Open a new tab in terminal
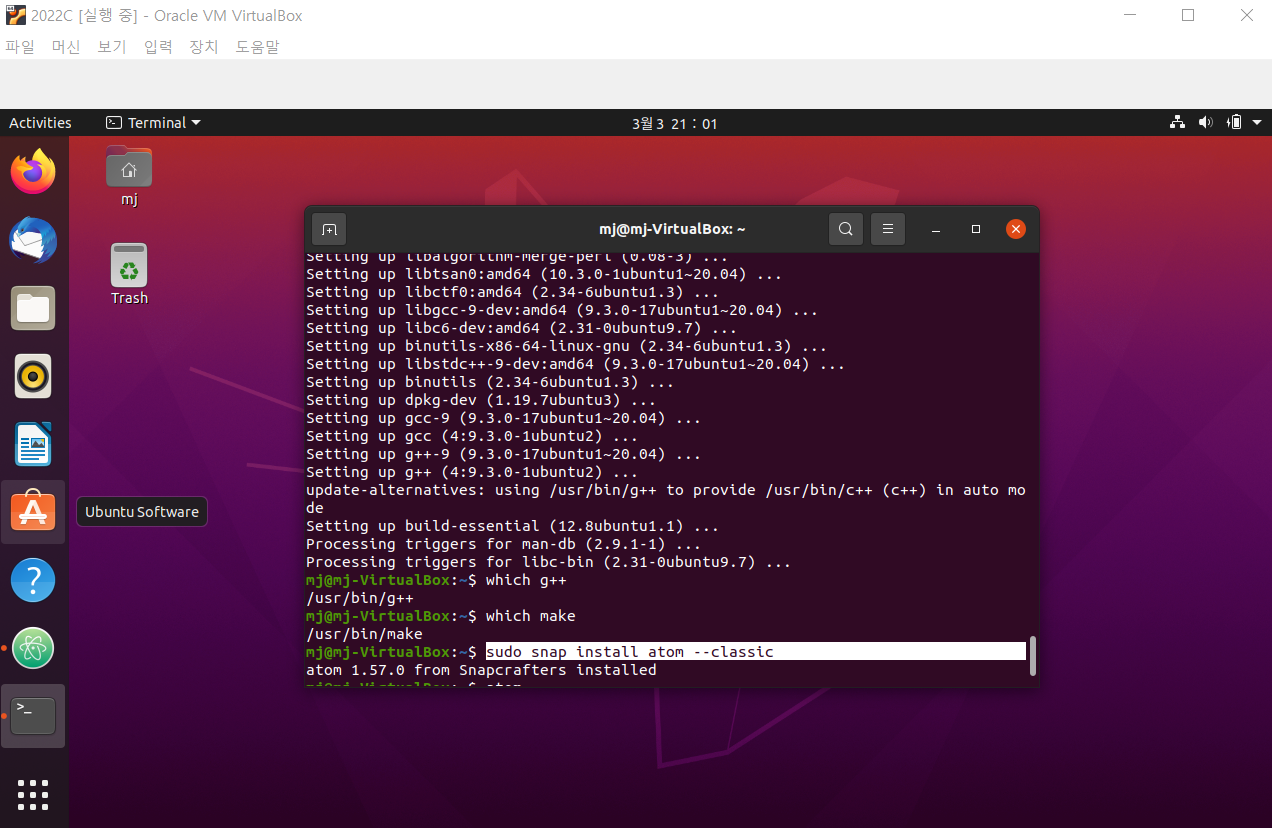 click(329, 229)
